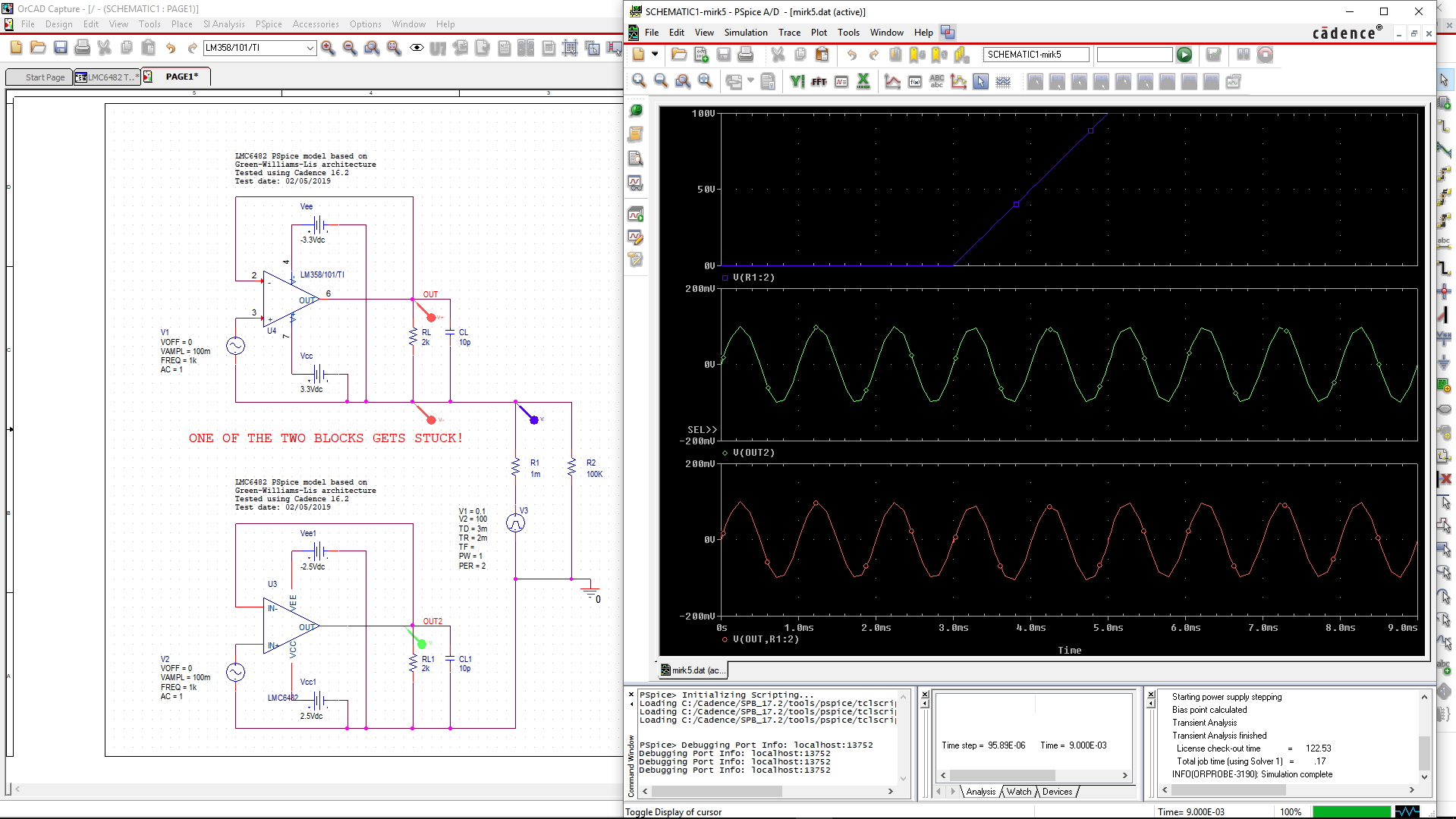Image resolution: width=1456 pixels, height=819 pixels.
Task: Open Trace menu in PSpice A/D
Action: tap(789, 33)
